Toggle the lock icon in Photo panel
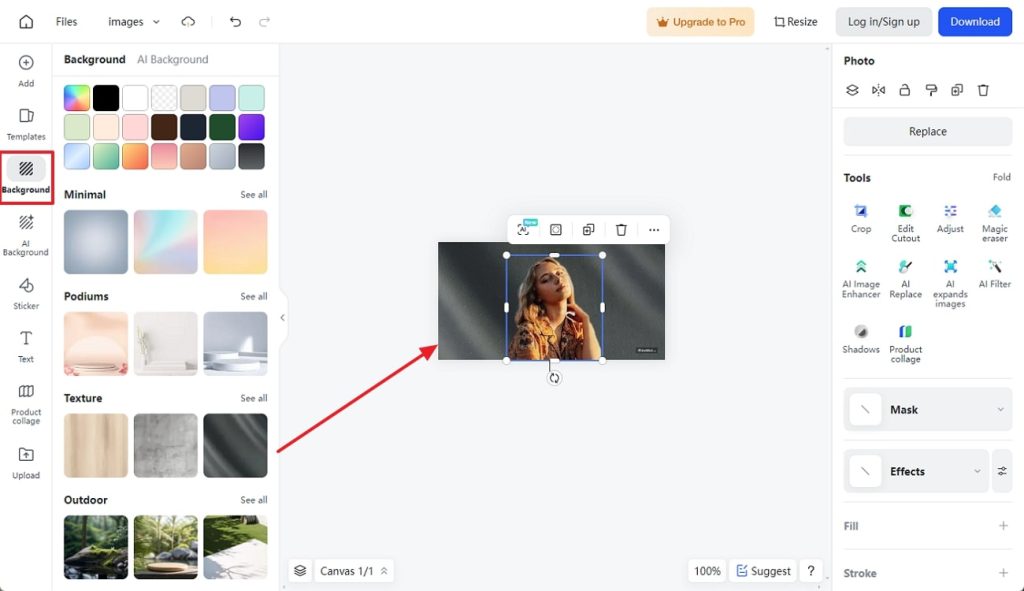The image size is (1024, 591). [904, 90]
